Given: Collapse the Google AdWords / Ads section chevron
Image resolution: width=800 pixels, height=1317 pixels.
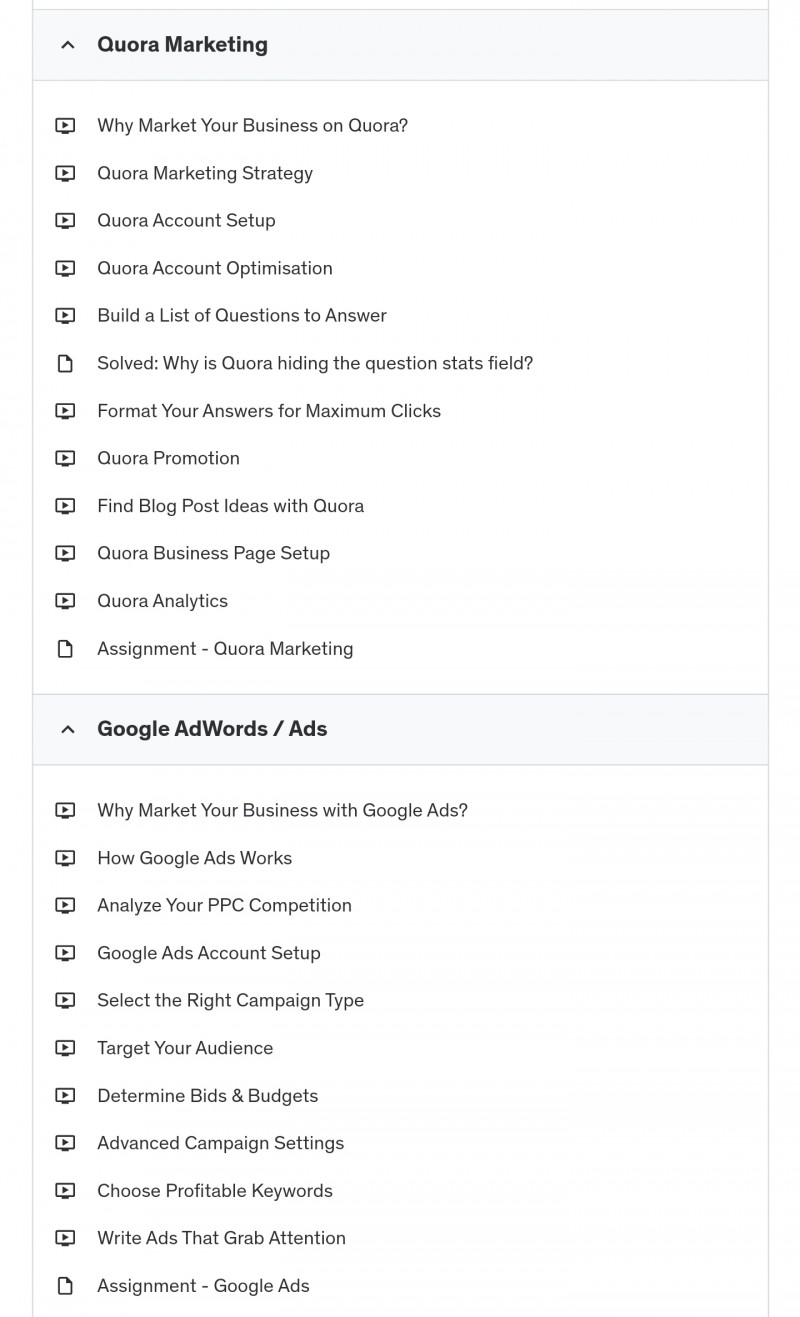Looking at the screenshot, I should tap(67, 730).
